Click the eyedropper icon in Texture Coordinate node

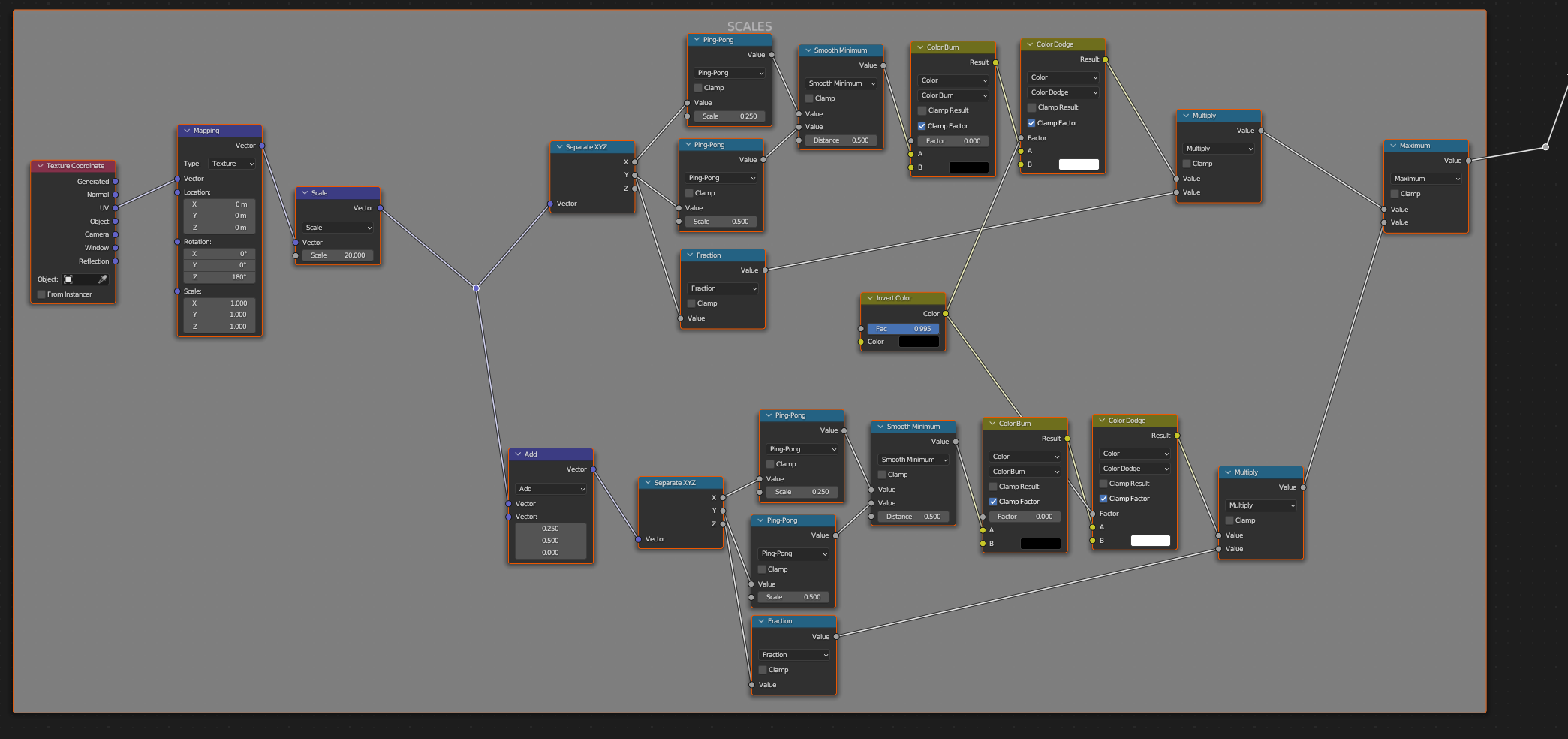pyautogui.click(x=103, y=279)
